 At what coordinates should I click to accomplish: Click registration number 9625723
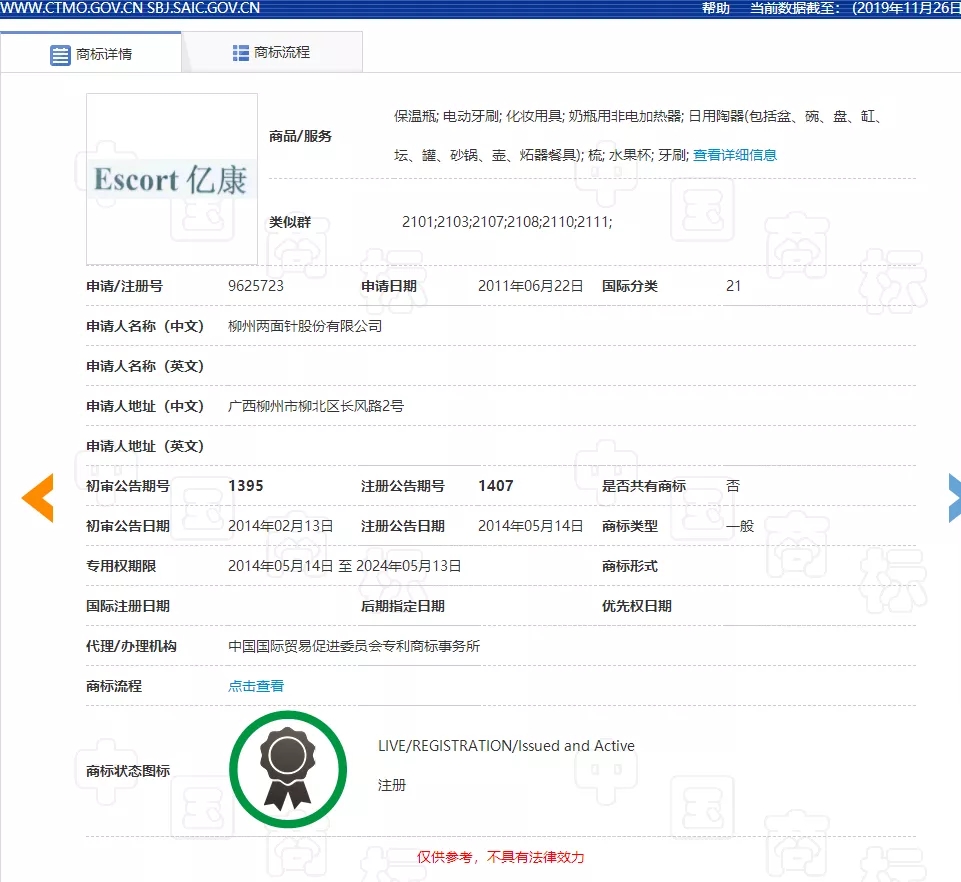pyautogui.click(x=256, y=286)
